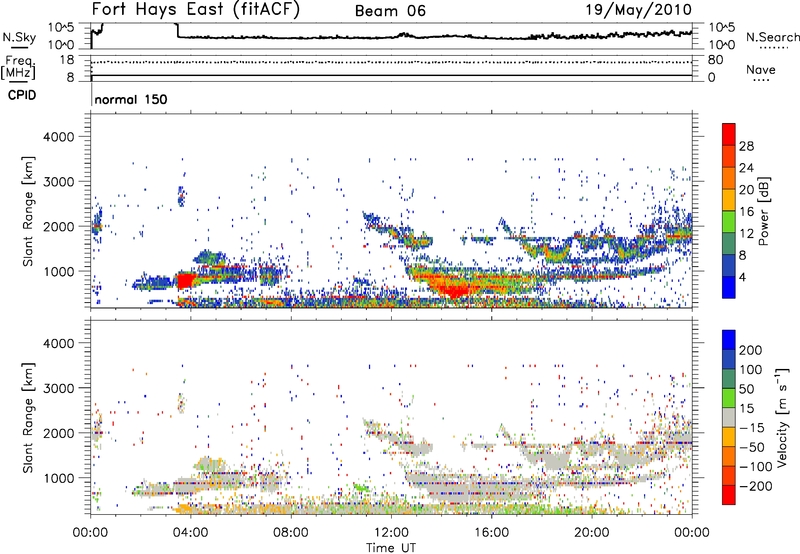
Task: Select the -15 label on Velocity colorbar
Action: click(752, 428)
